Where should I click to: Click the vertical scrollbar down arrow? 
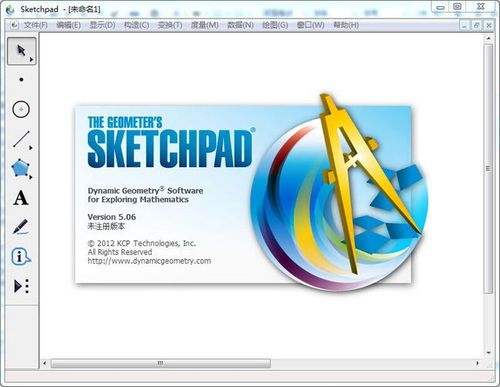coord(488,353)
